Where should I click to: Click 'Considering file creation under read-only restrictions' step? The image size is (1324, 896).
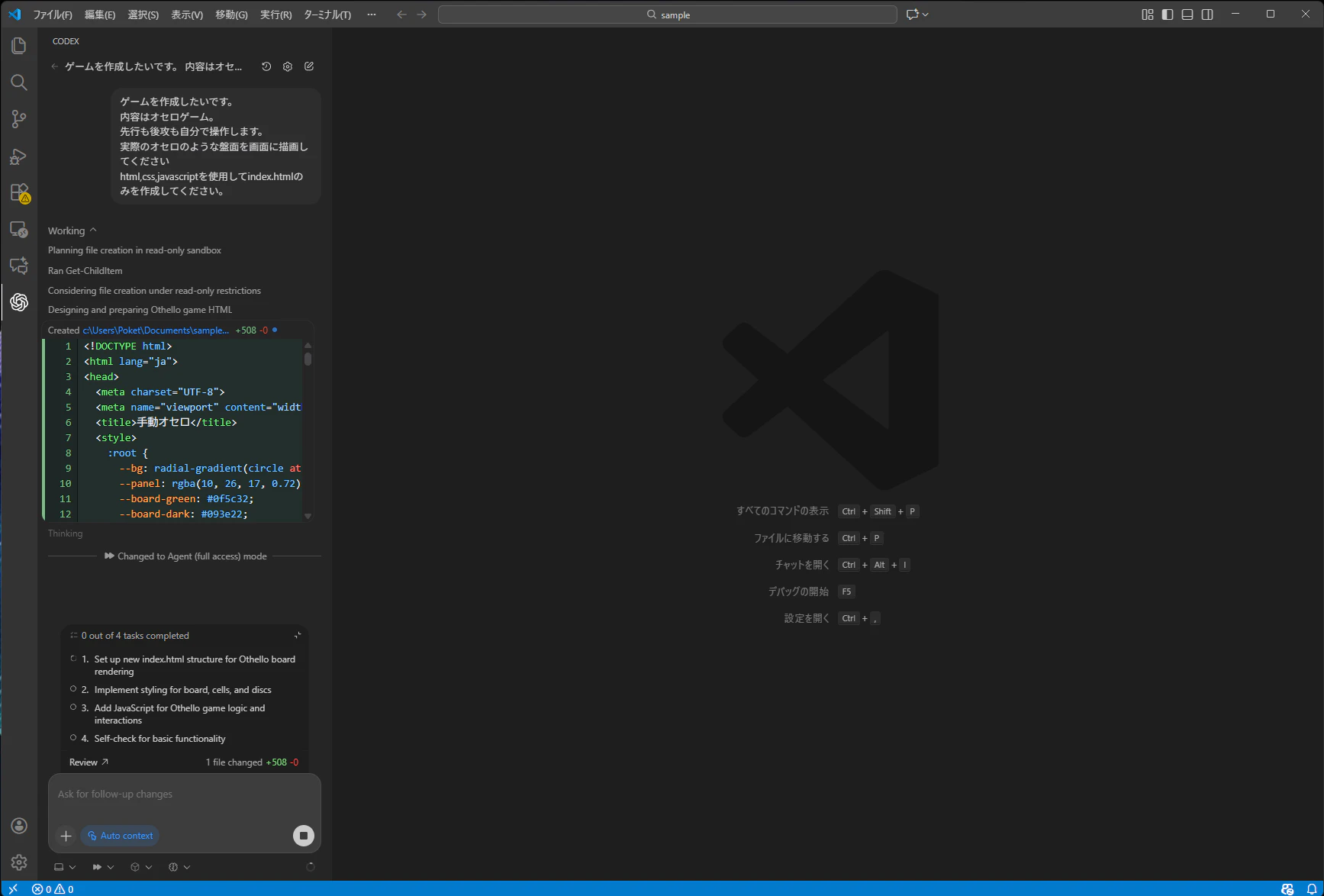pyautogui.click(x=154, y=291)
